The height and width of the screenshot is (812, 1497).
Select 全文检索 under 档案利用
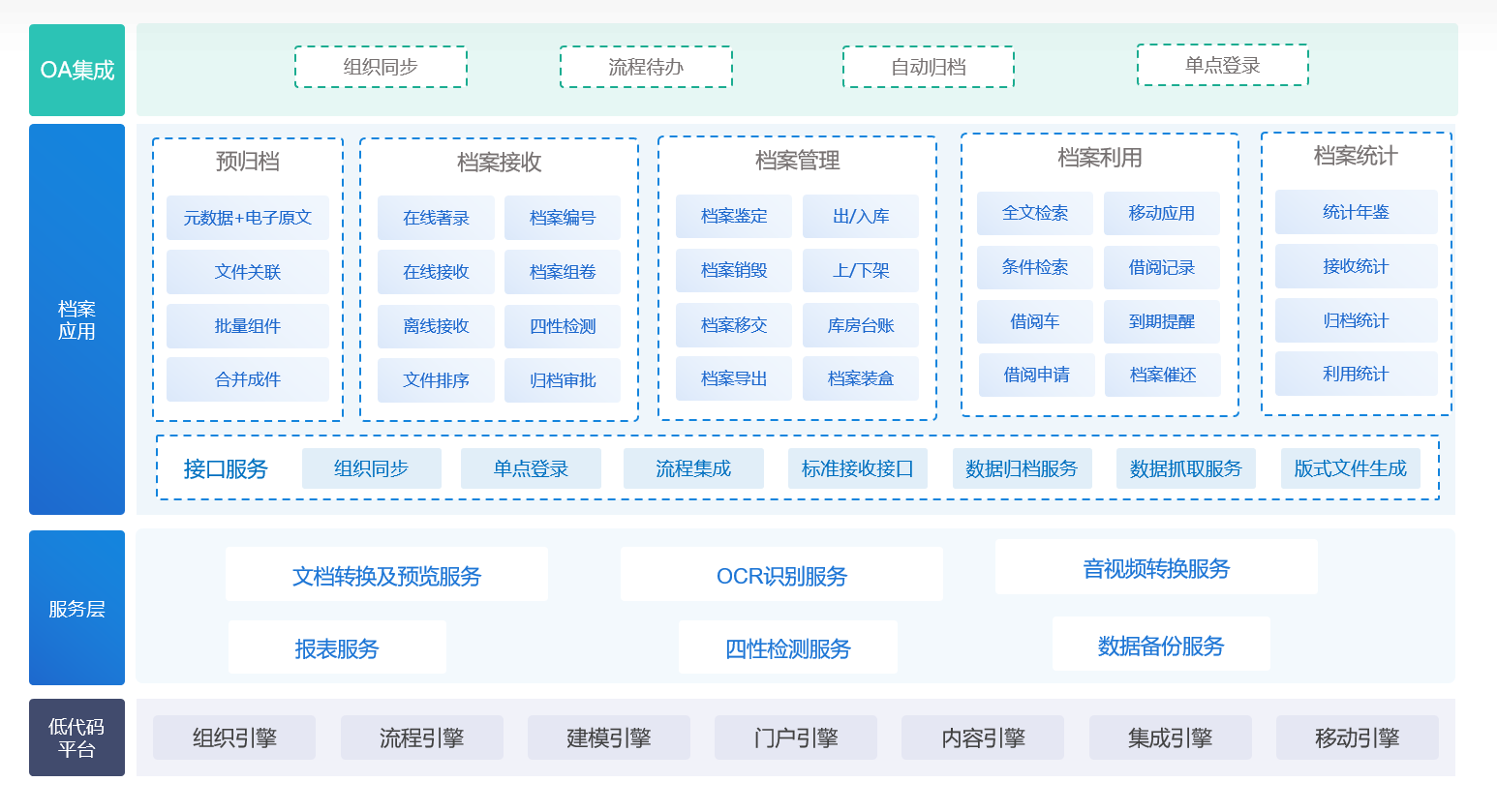coord(1035,213)
